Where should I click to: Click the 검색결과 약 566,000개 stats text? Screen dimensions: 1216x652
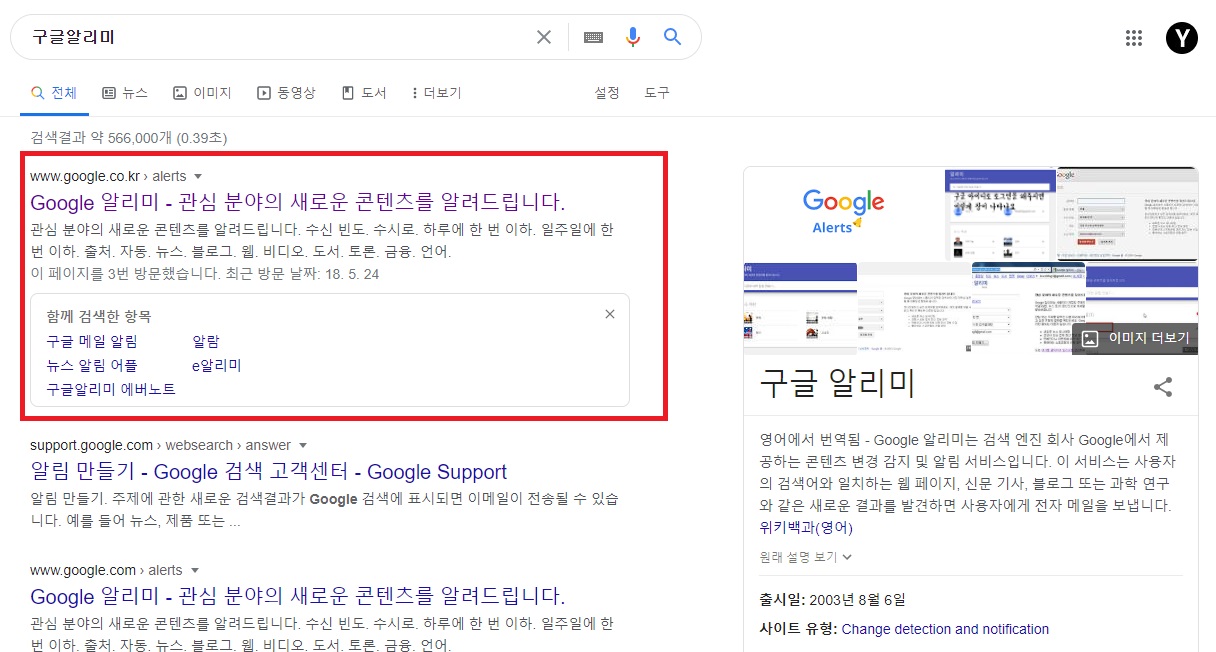[129, 137]
